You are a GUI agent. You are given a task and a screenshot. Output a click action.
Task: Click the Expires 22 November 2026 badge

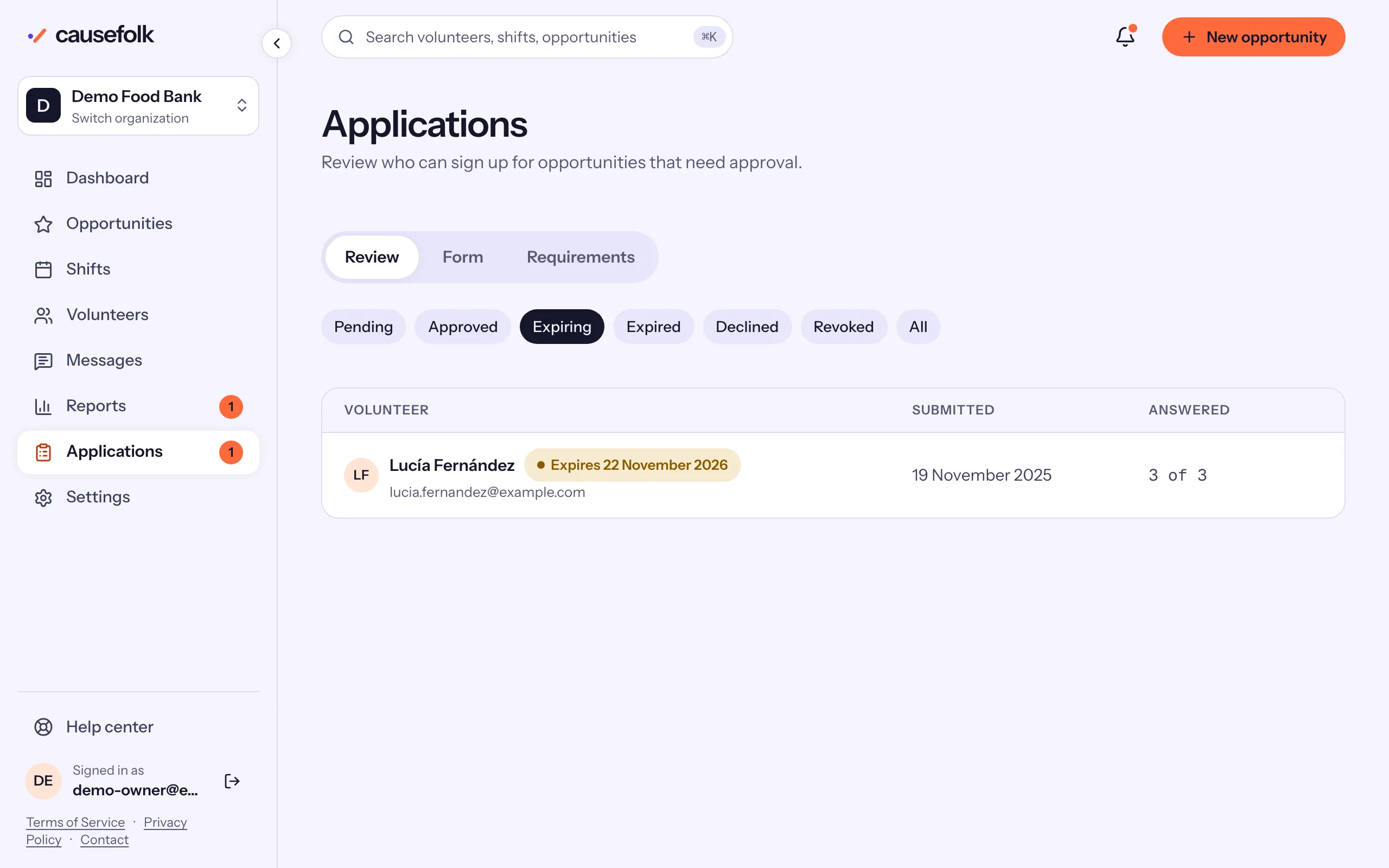(632, 465)
